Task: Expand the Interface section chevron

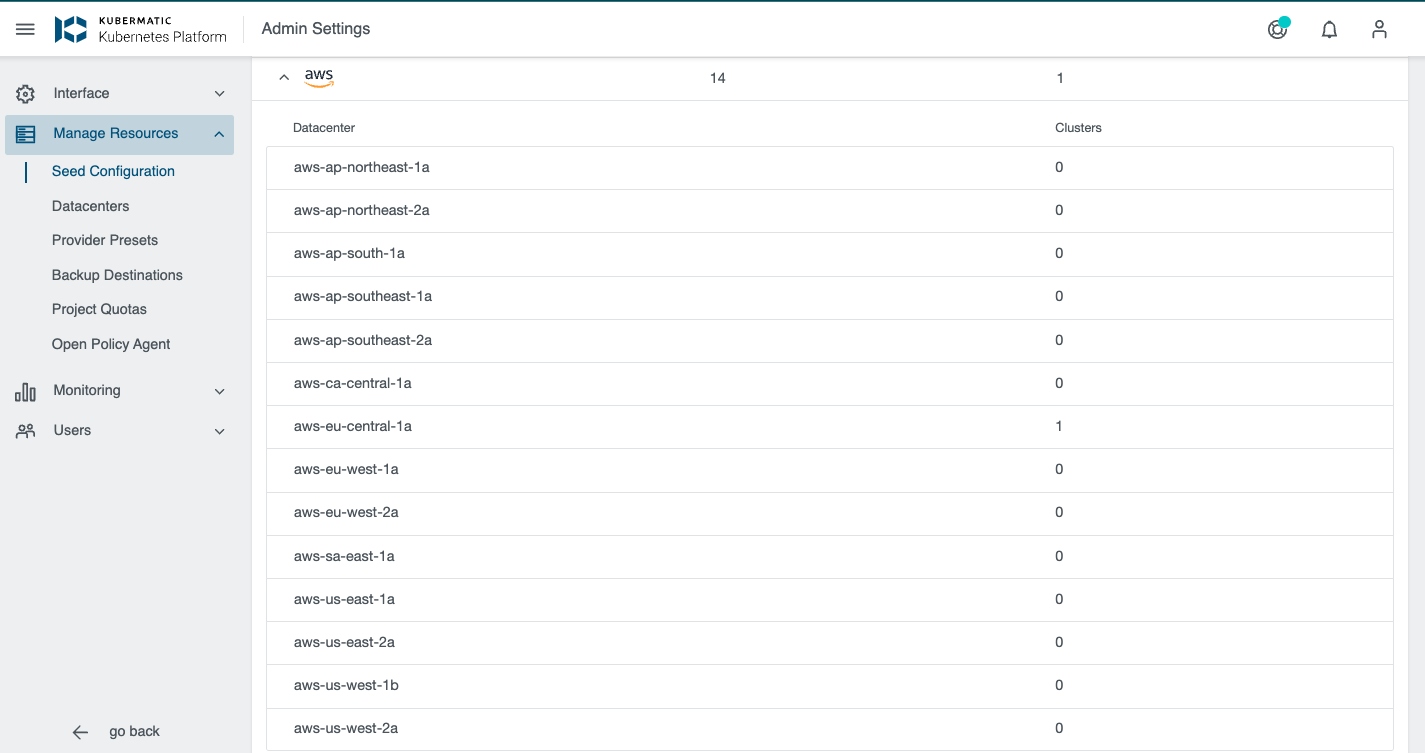Action: pyautogui.click(x=220, y=94)
